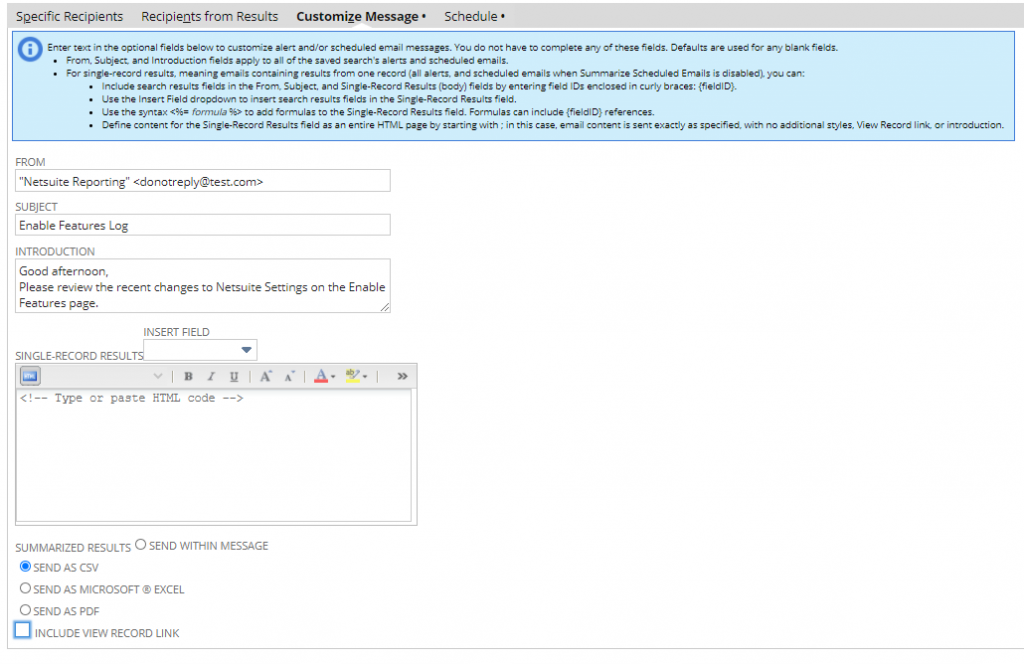1024x664 pixels.
Task: Click into the Single-Record Results HTML editor area
Action: click(214, 456)
